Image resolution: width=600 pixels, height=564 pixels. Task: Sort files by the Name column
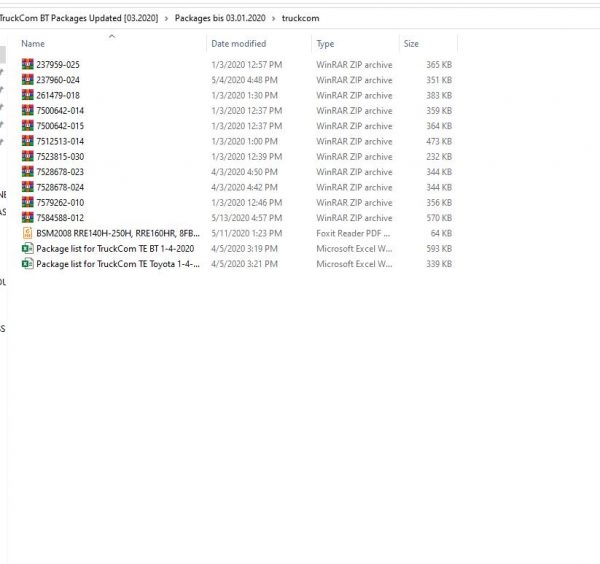click(x=33, y=44)
